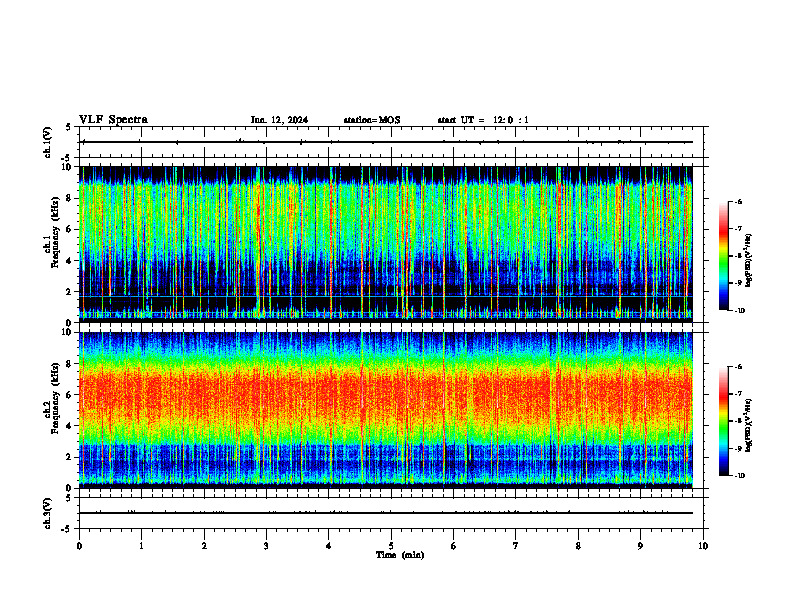This screenshot has height=612, width=792.
Task: Click time-axis tick label "7"
Action: [x=516, y=546]
